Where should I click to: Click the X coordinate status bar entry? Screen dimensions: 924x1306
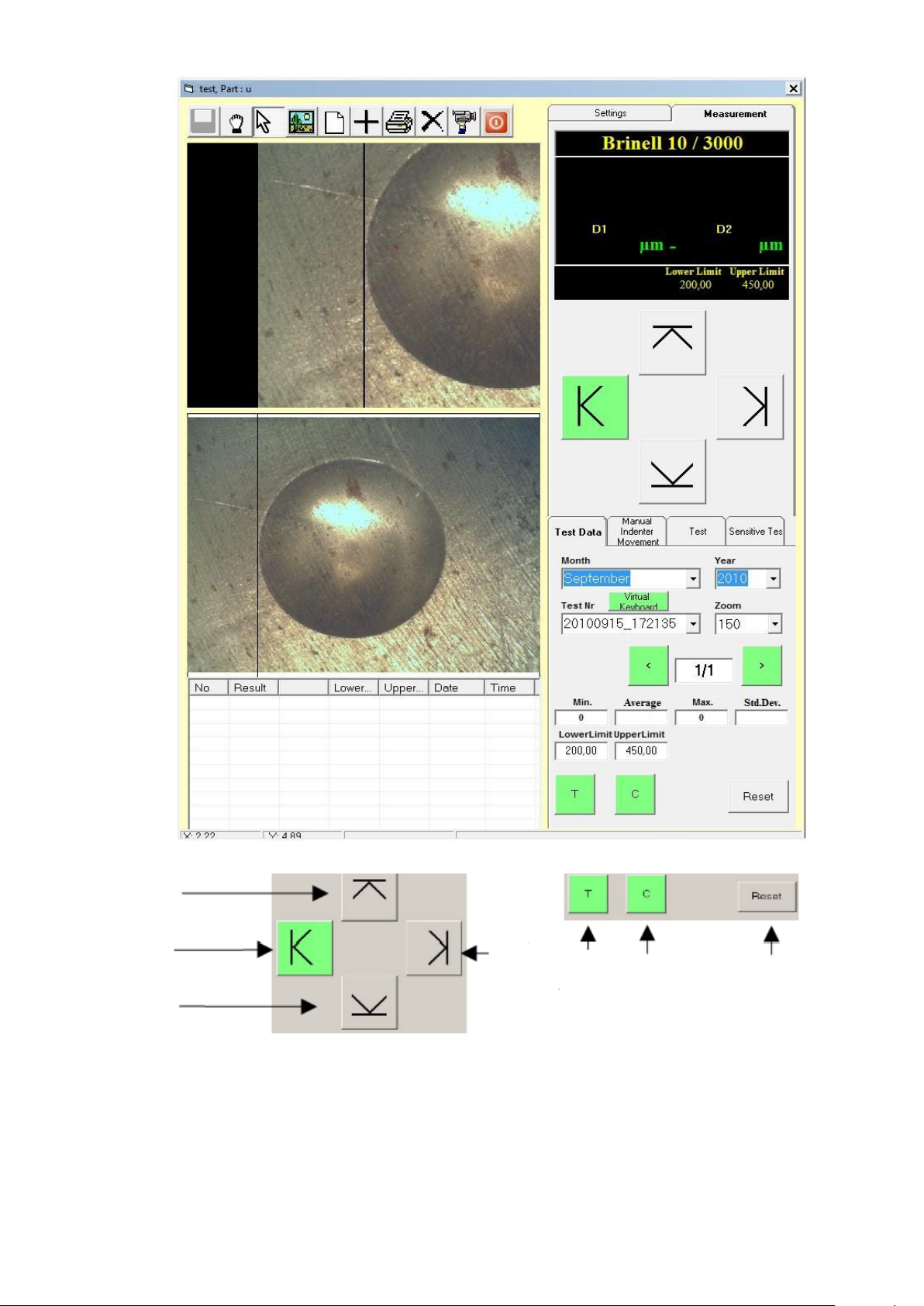click(221, 835)
